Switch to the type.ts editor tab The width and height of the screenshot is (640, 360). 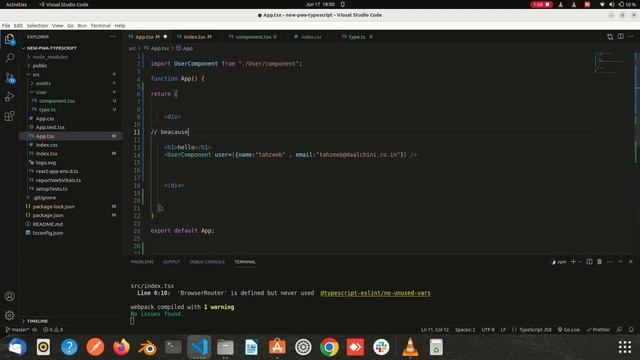[357, 37]
